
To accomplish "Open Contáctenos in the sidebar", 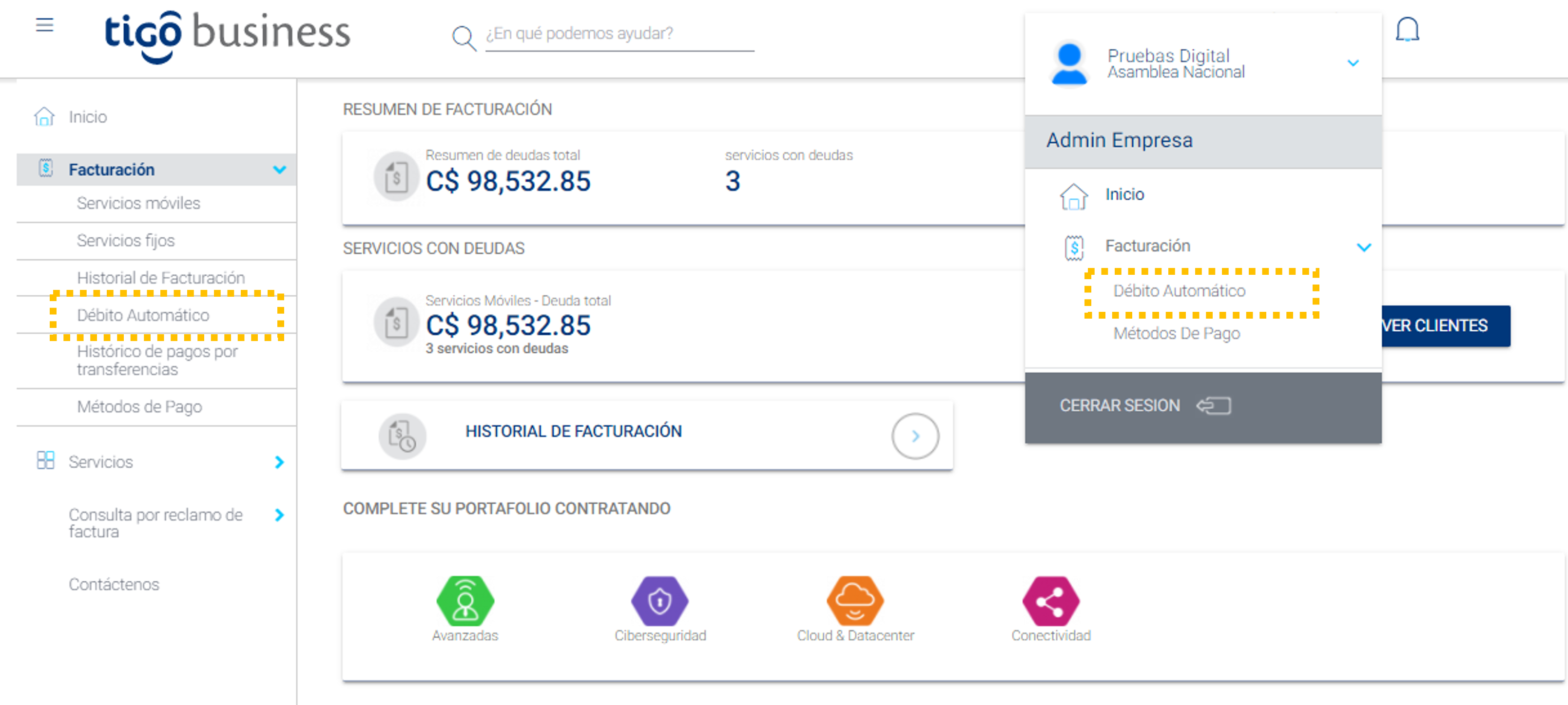I will point(114,584).
